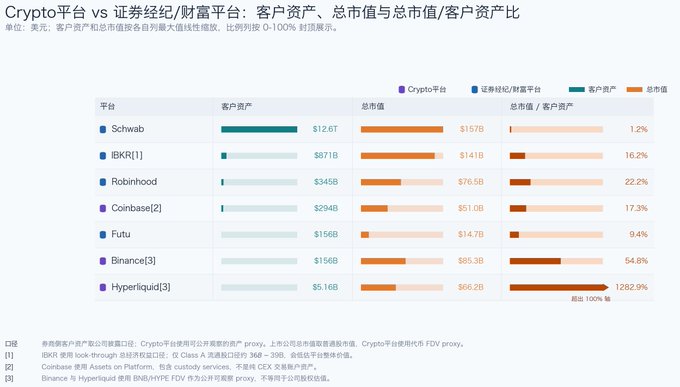Click the 平台 column header
This screenshot has width=680, height=387.
point(107,106)
